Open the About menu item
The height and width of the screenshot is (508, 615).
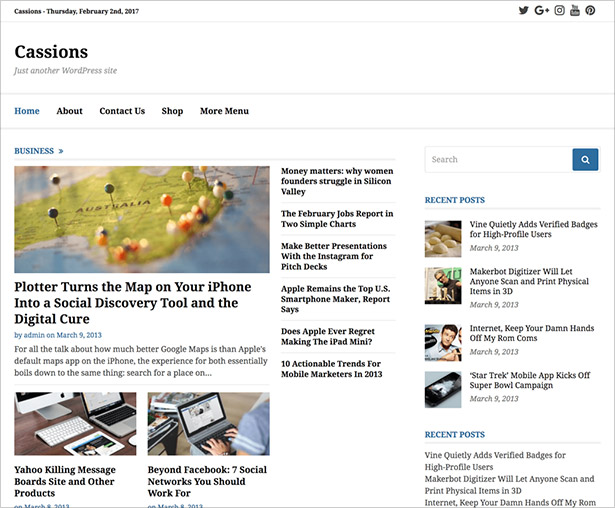(69, 111)
